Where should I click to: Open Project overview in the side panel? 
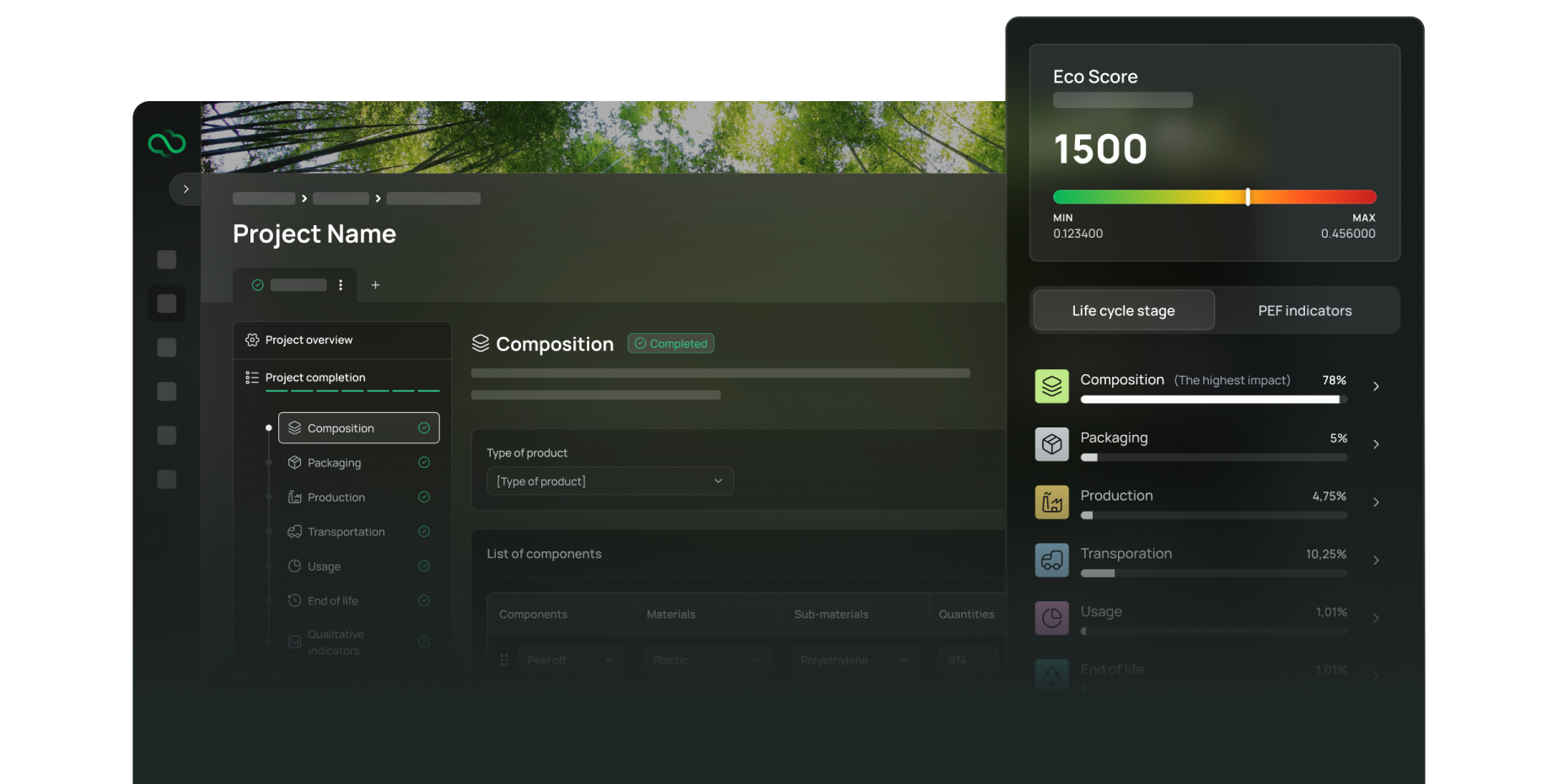pyautogui.click(x=309, y=340)
